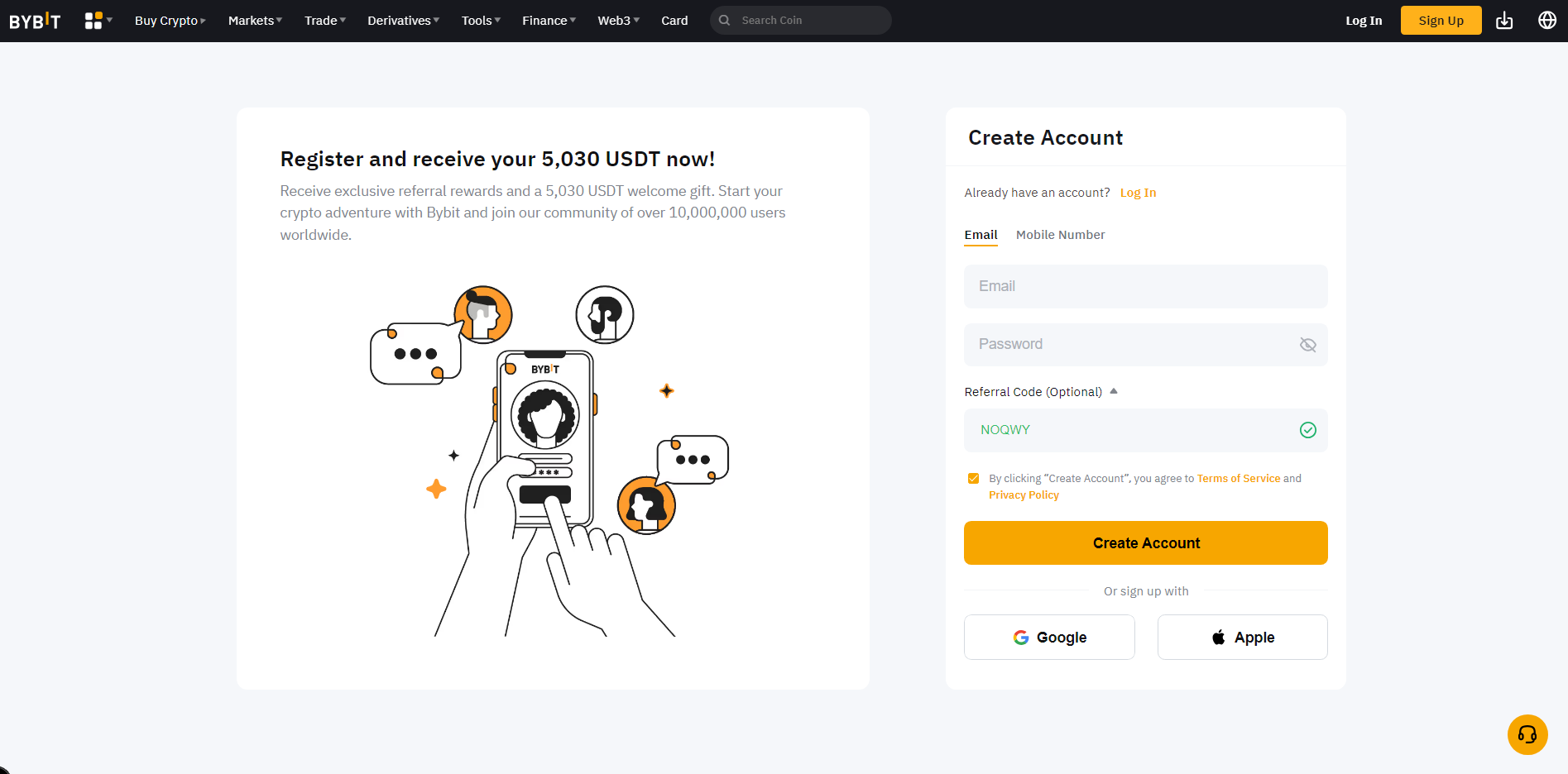Click the 'Register and receive your 5,030 USDT now!' headline
The height and width of the screenshot is (774, 1568).
pyautogui.click(x=497, y=159)
